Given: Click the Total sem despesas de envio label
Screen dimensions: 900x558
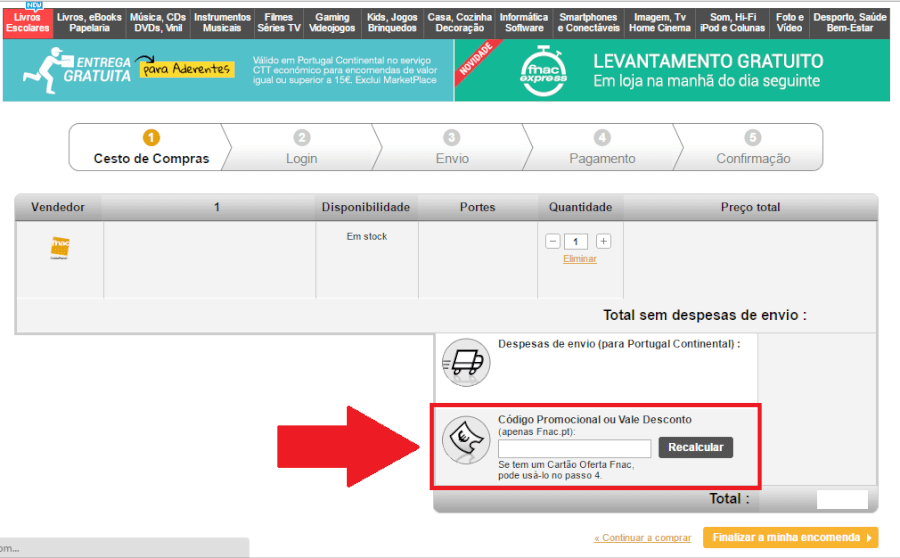Looking at the screenshot, I should click(x=705, y=315).
